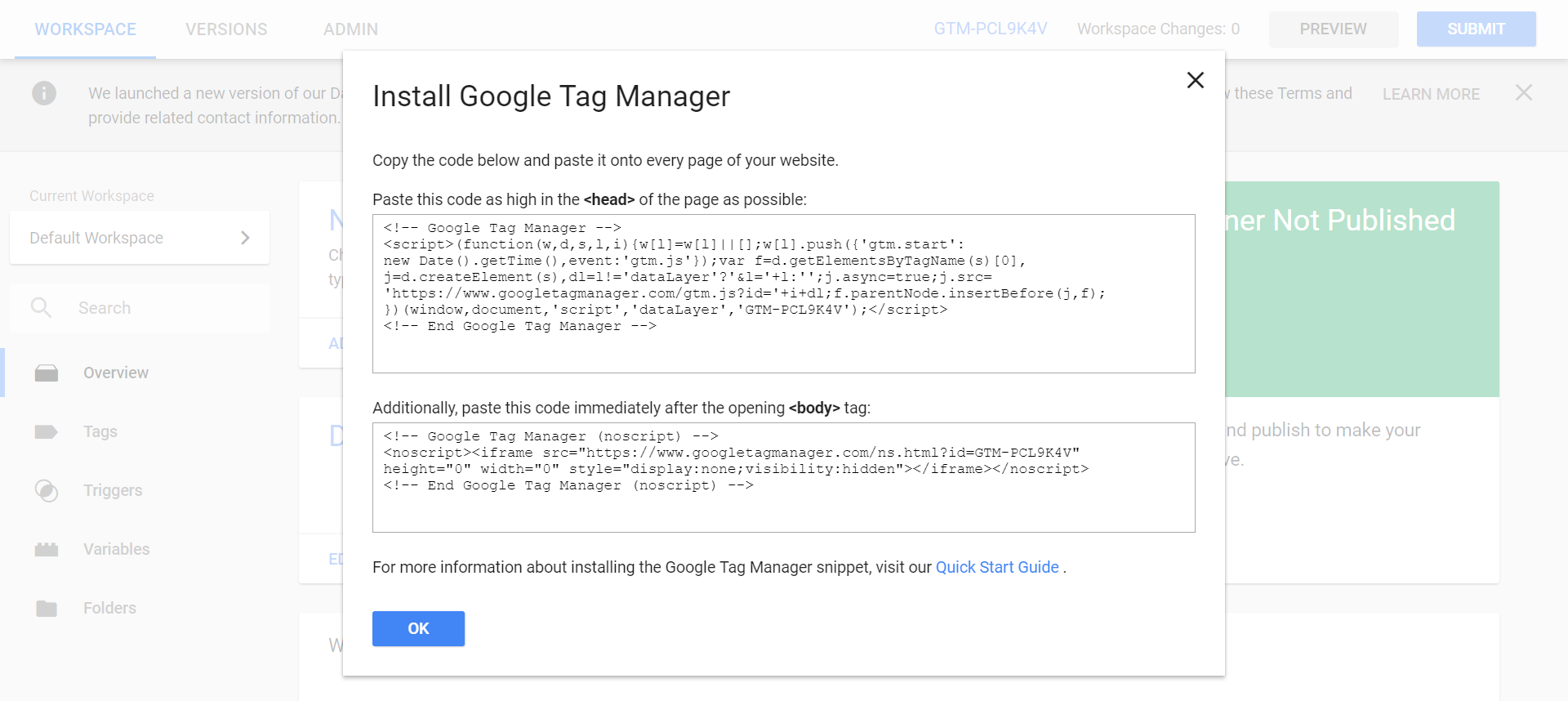Expand the Default Workspace selector chevron
The height and width of the screenshot is (701, 1568).
[x=245, y=238]
